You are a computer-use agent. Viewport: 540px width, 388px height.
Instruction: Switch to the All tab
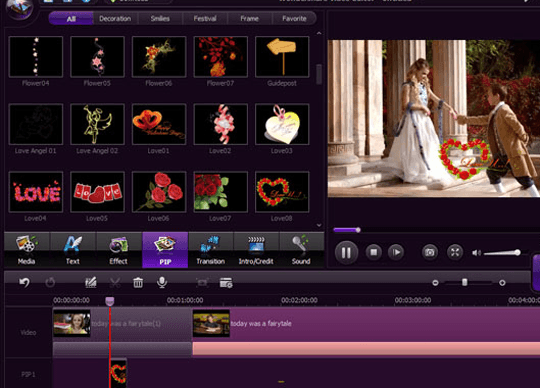[71, 19]
